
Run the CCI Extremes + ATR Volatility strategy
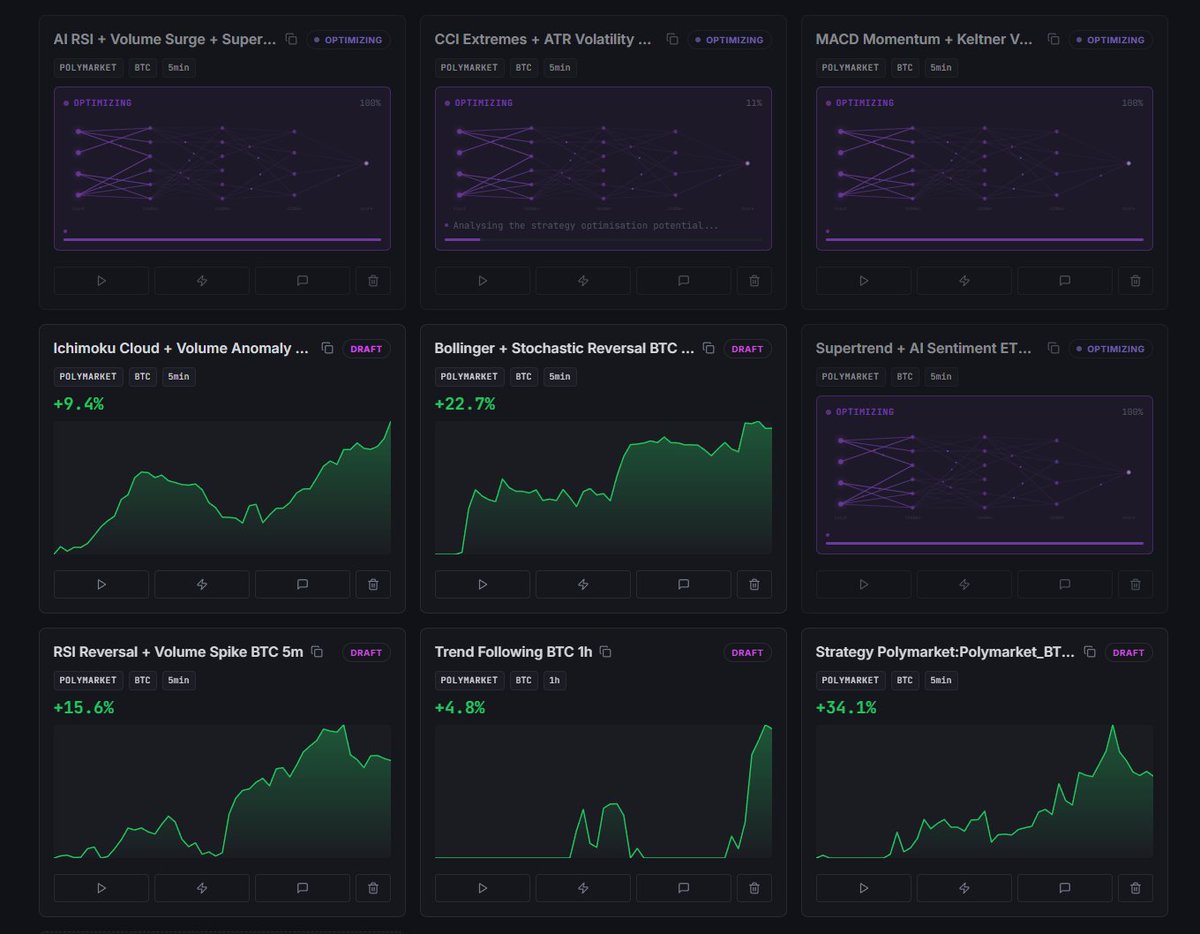482,281
